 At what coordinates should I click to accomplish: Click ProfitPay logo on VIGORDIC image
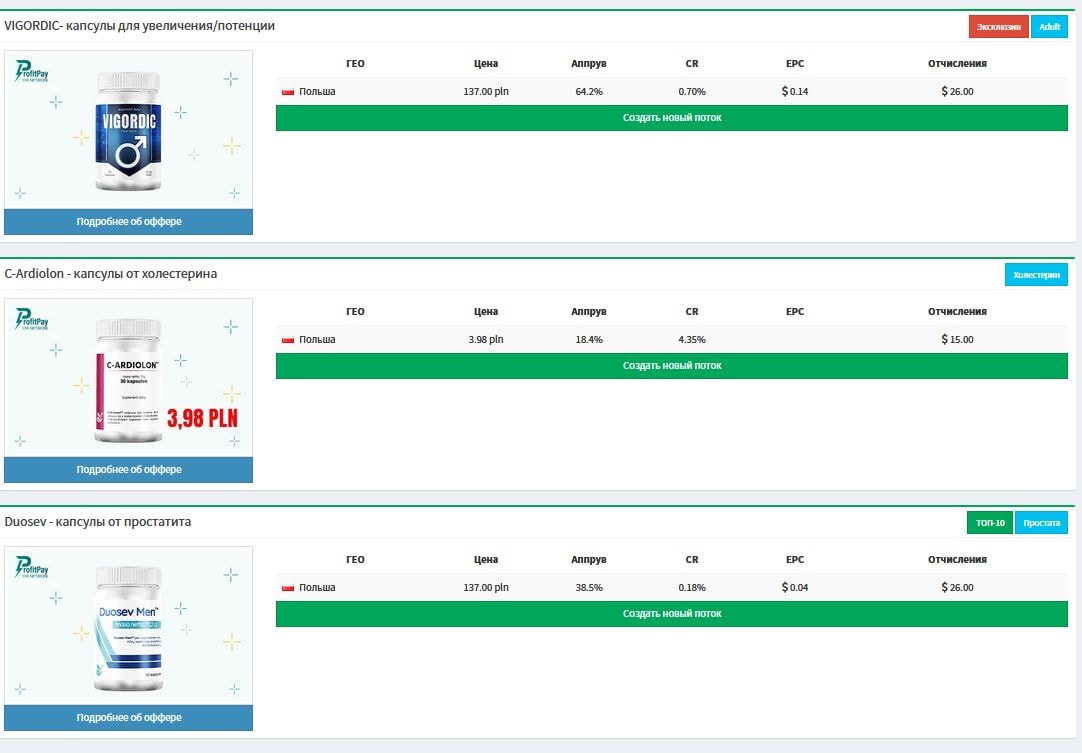click(x=32, y=71)
